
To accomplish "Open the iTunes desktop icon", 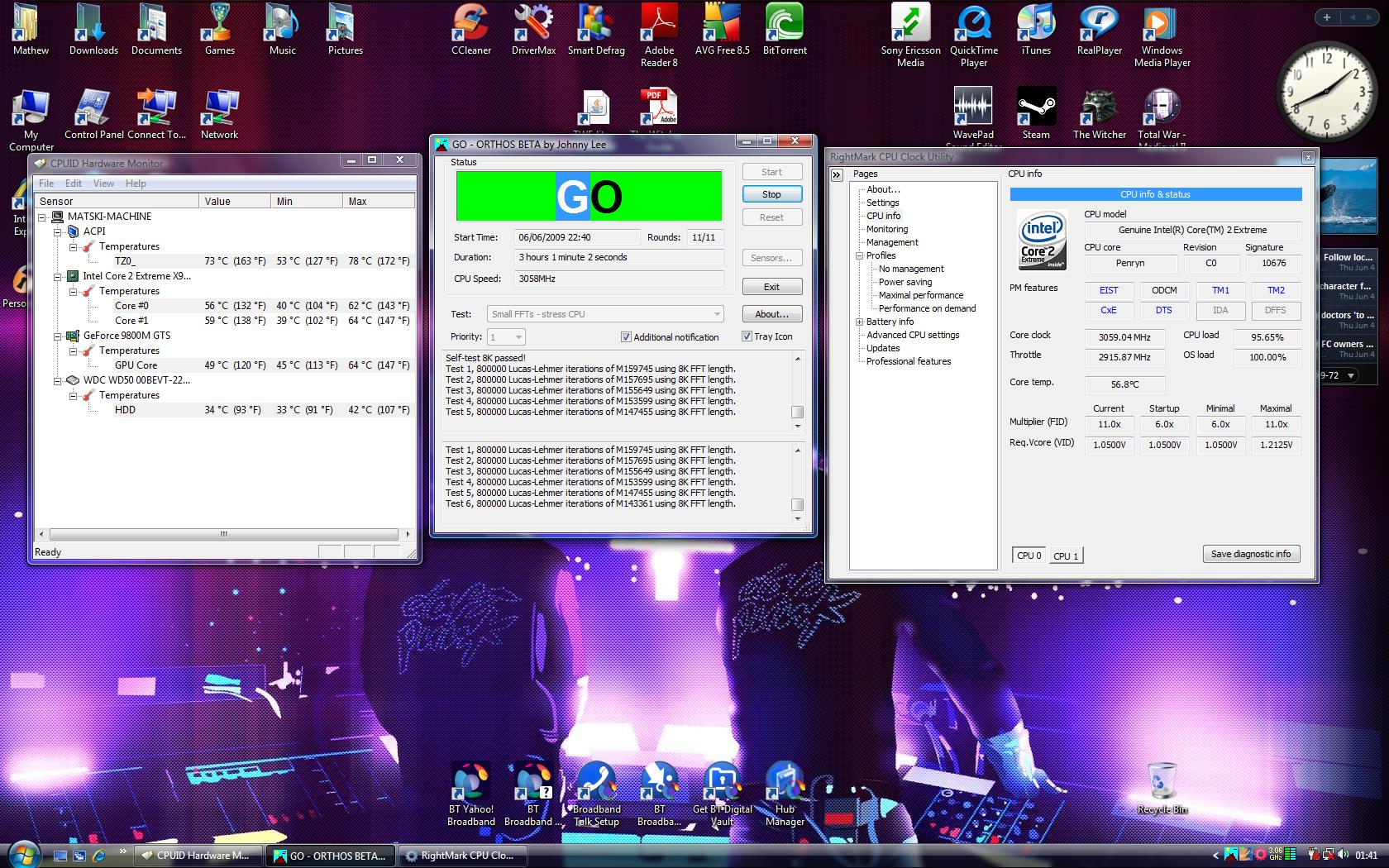I will [x=1036, y=29].
